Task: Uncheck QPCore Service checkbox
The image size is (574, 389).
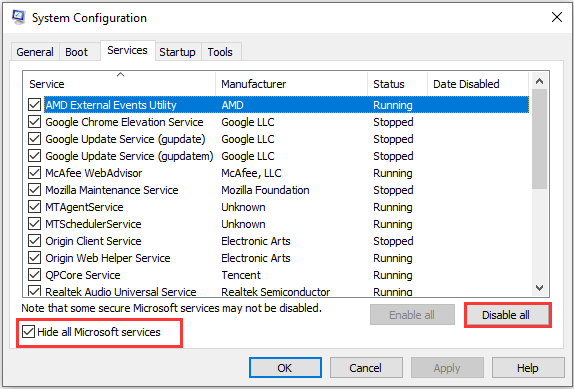Action: [x=34, y=275]
